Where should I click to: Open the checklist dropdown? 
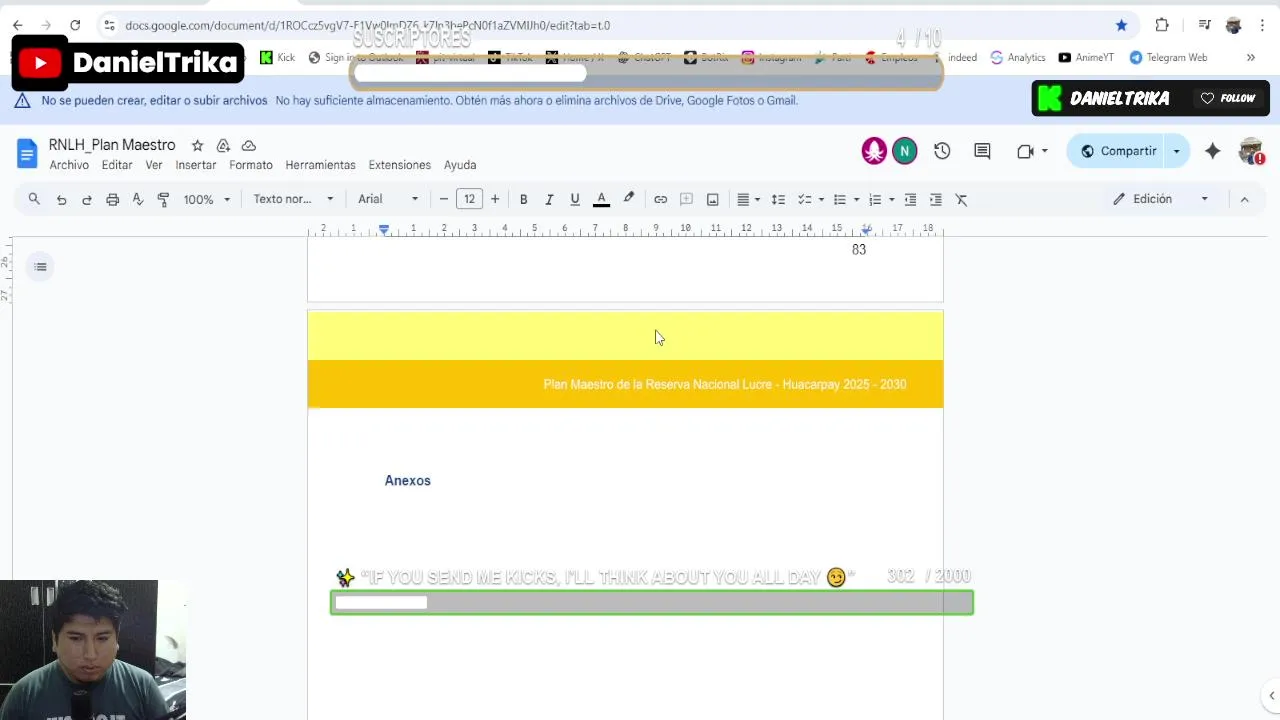(x=810, y=199)
